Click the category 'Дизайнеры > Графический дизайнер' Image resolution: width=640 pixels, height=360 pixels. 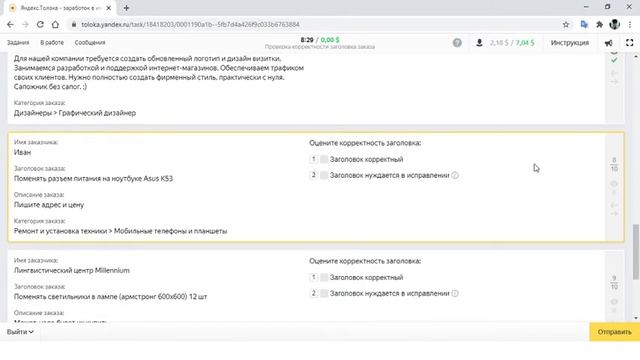(75, 113)
